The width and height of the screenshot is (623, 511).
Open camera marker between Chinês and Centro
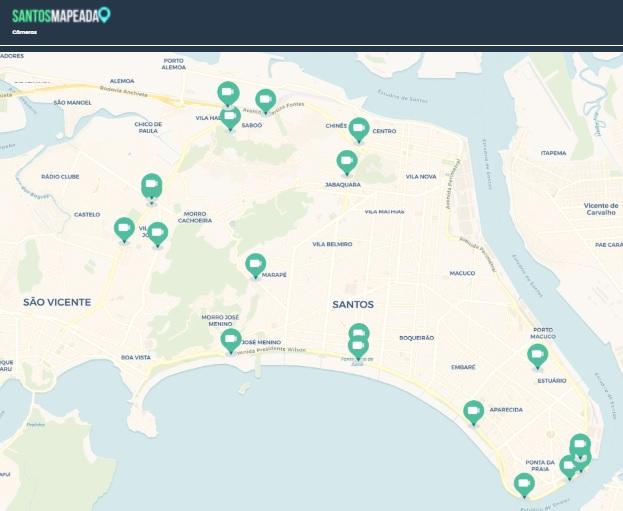pyautogui.click(x=359, y=130)
